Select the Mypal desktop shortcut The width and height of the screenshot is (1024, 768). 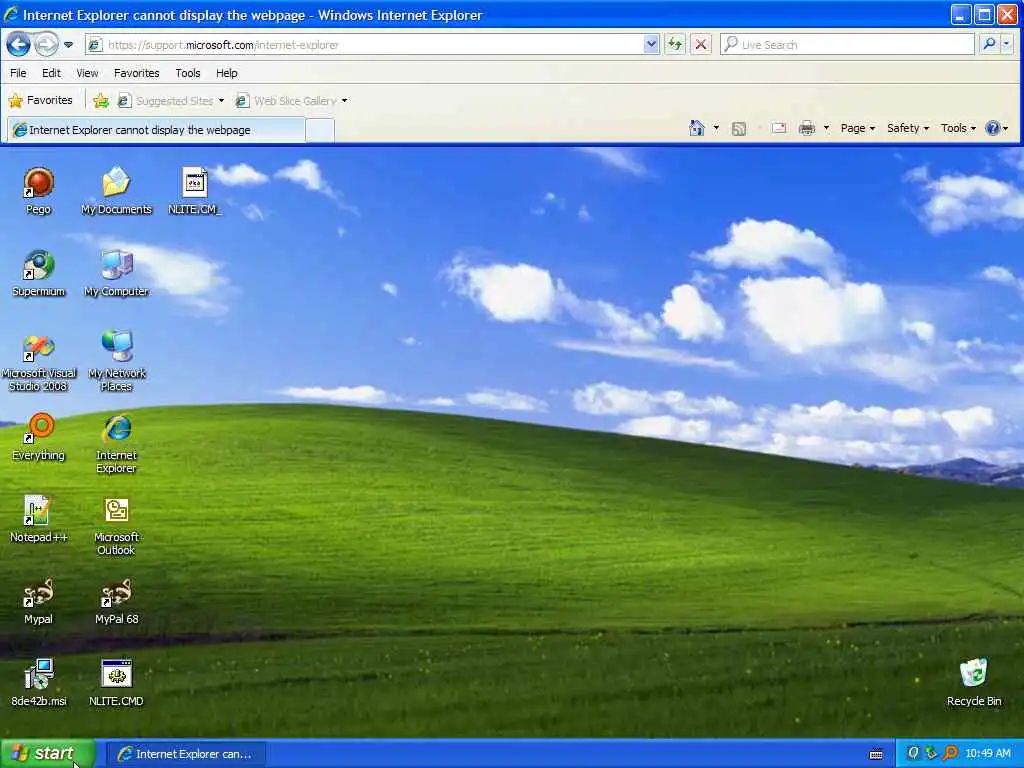[39, 601]
